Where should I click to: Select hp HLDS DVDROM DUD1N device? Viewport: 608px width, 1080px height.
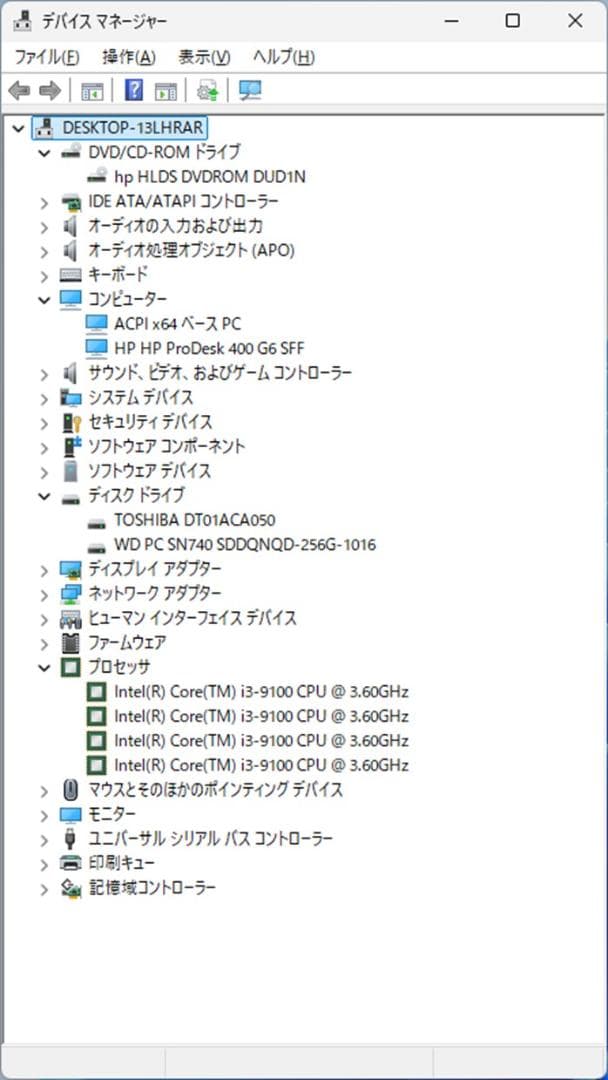point(209,177)
